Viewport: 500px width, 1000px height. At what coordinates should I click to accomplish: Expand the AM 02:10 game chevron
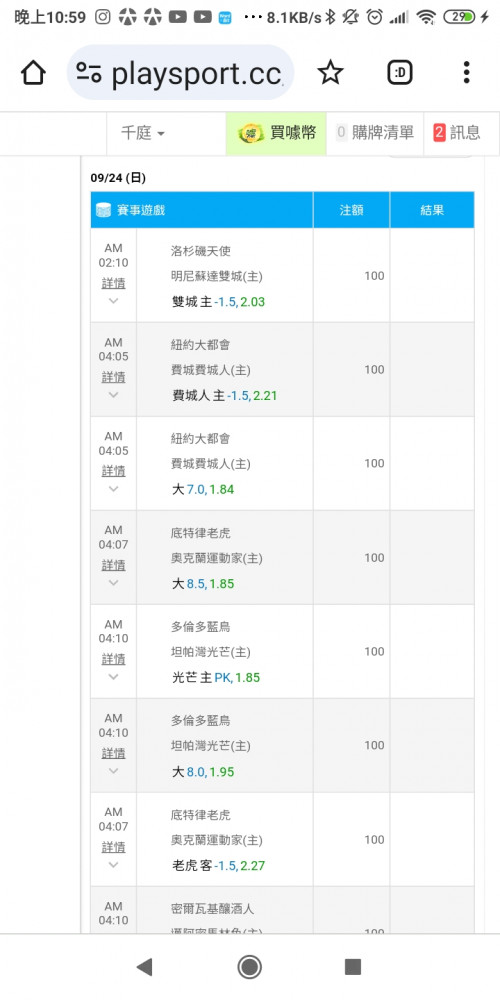[x=114, y=301]
